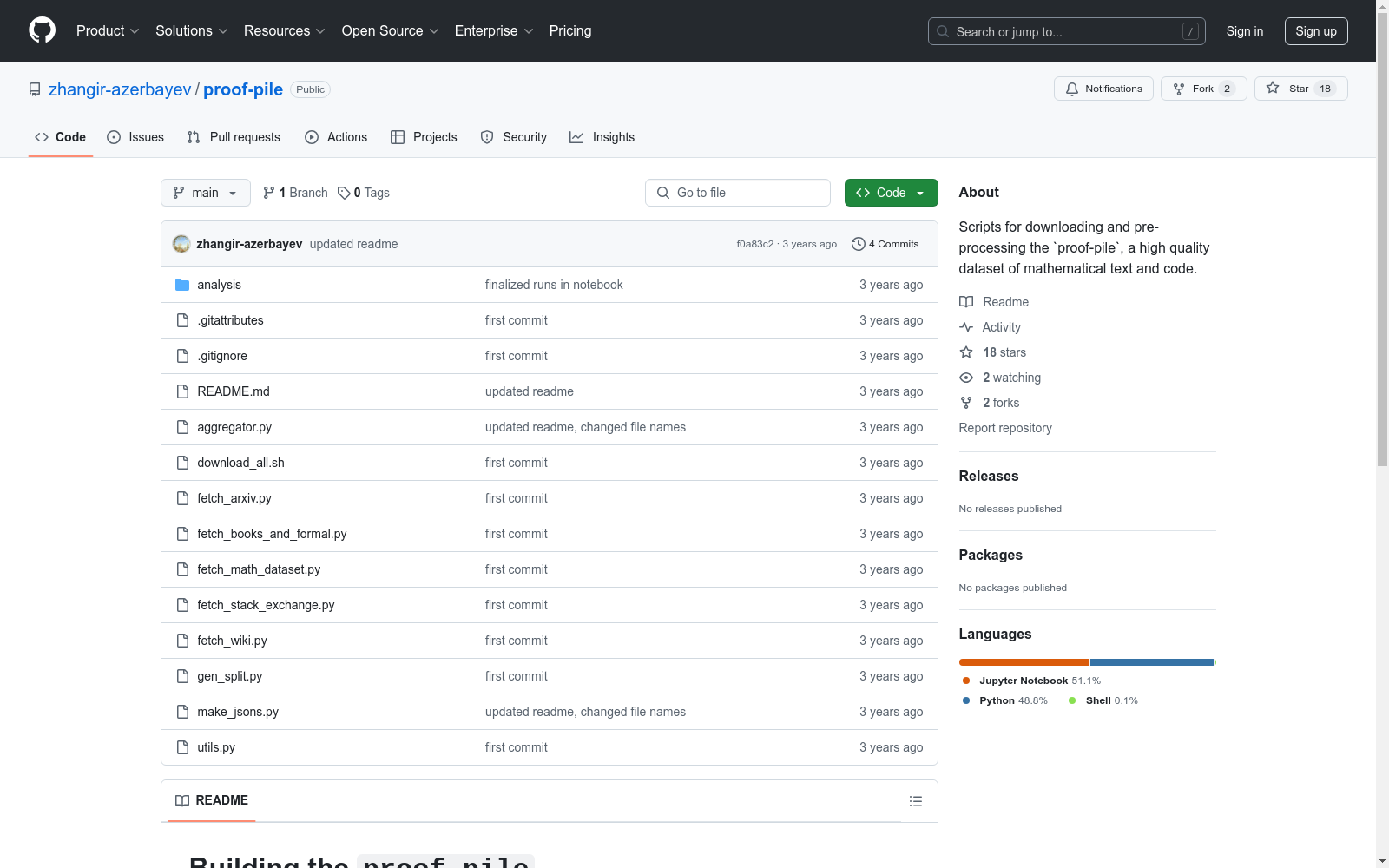Switch to the Issues tab

[x=135, y=137]
